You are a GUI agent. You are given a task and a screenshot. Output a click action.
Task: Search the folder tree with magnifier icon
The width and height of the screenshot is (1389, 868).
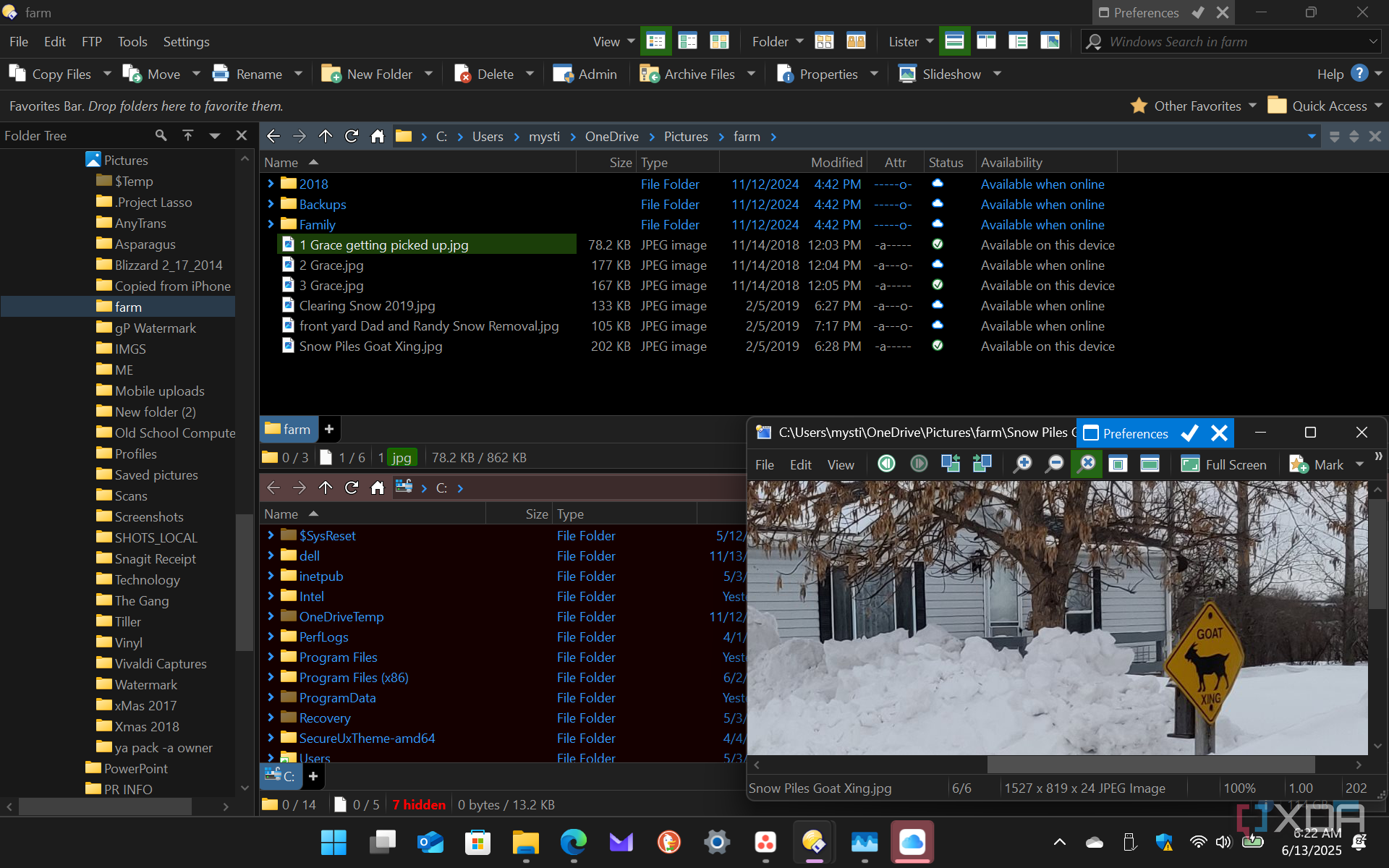click(161, 135)
